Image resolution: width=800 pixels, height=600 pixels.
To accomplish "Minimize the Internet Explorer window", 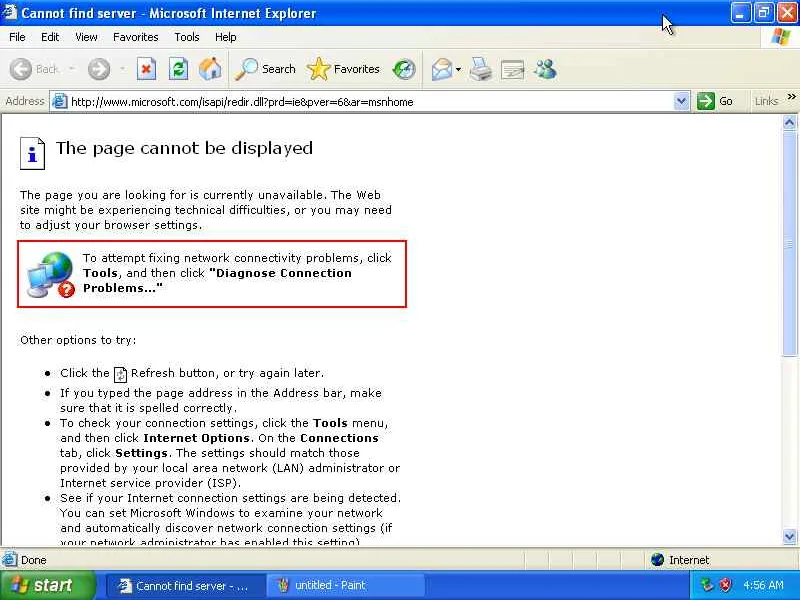I will click(x=740, y=12).
